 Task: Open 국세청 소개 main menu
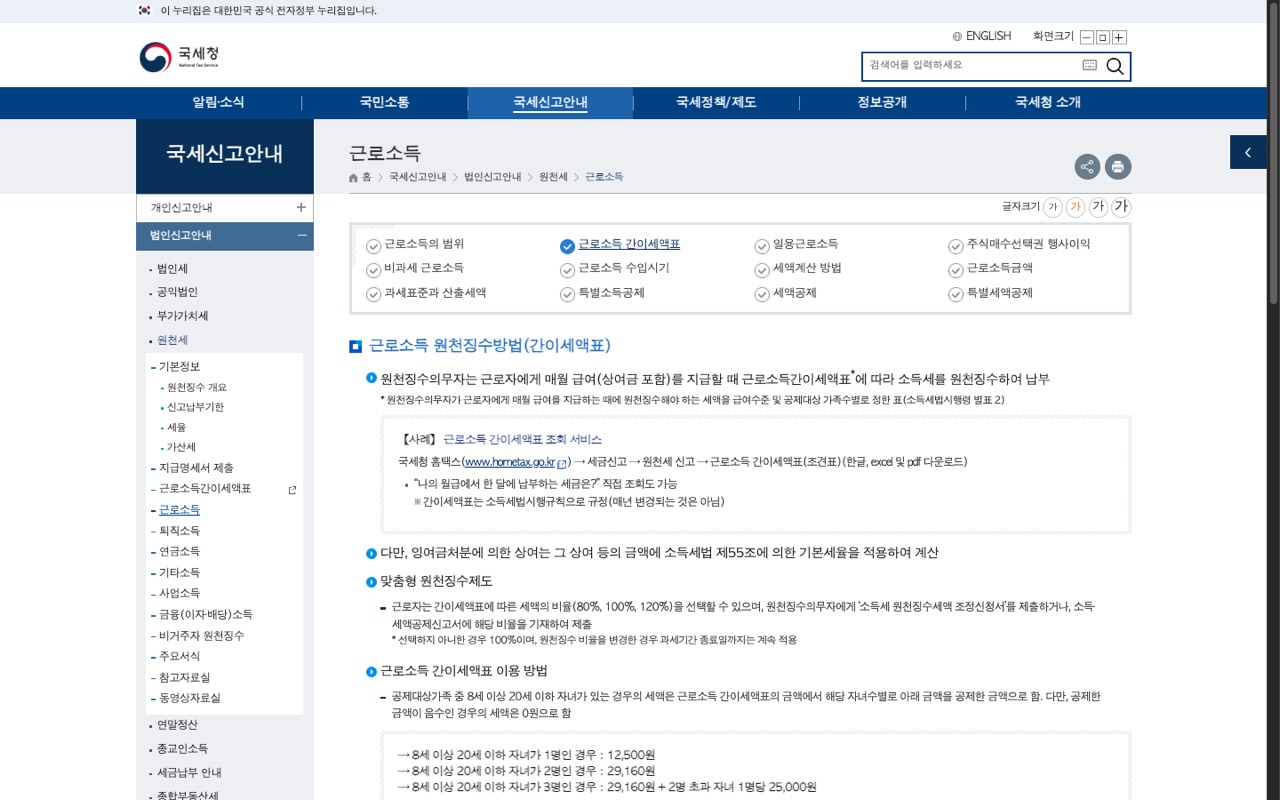click(x=1048, y=102)
